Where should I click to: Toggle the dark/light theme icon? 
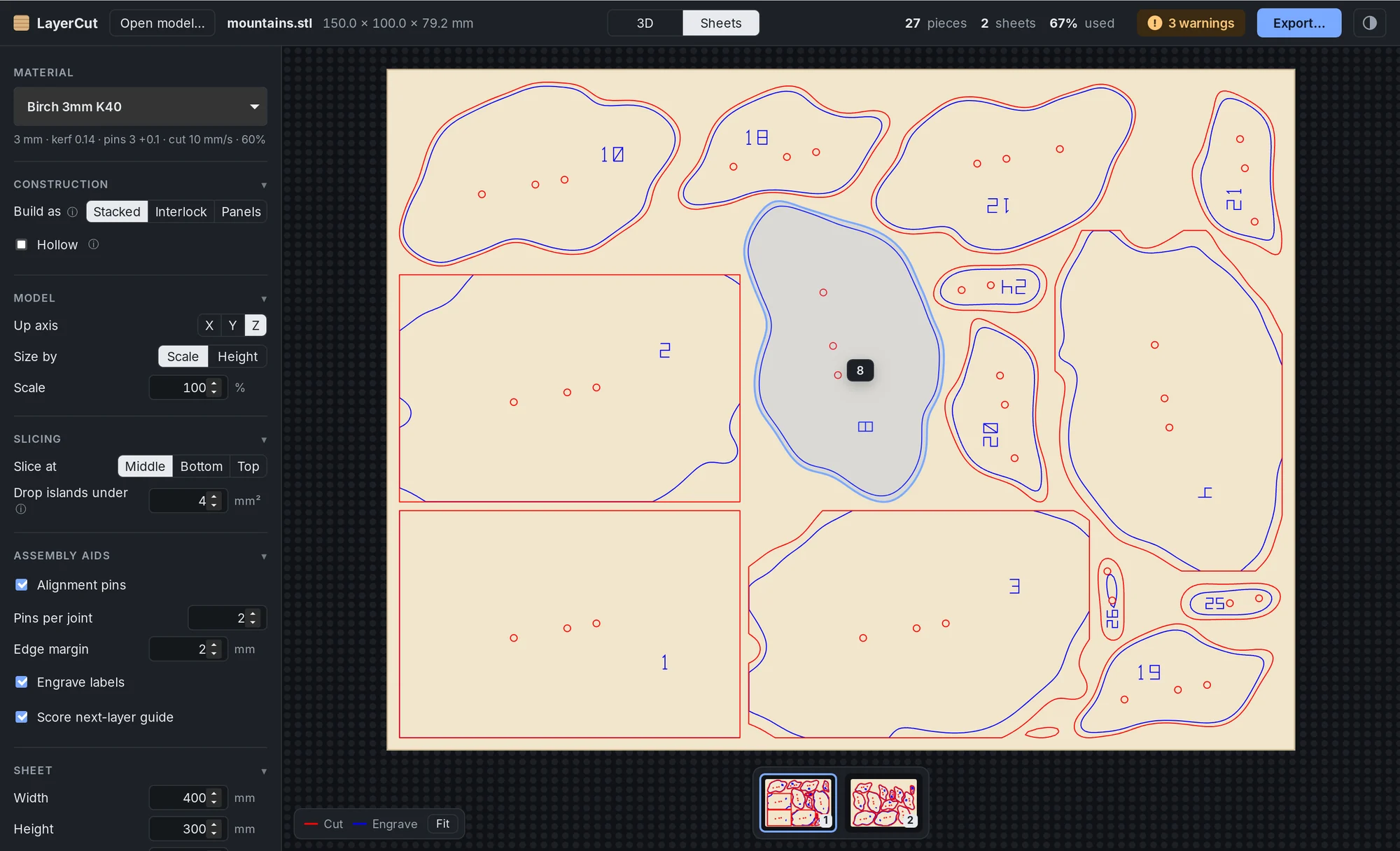tap(1369, 23)
